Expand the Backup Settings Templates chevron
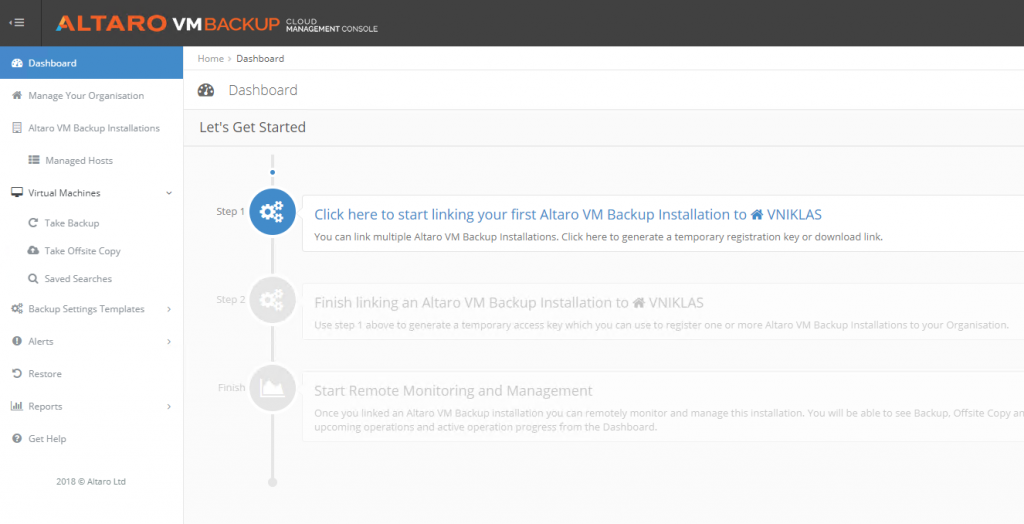Image resolution: width=1024 pixels, height=524 pixels. [x=169, y=309]
